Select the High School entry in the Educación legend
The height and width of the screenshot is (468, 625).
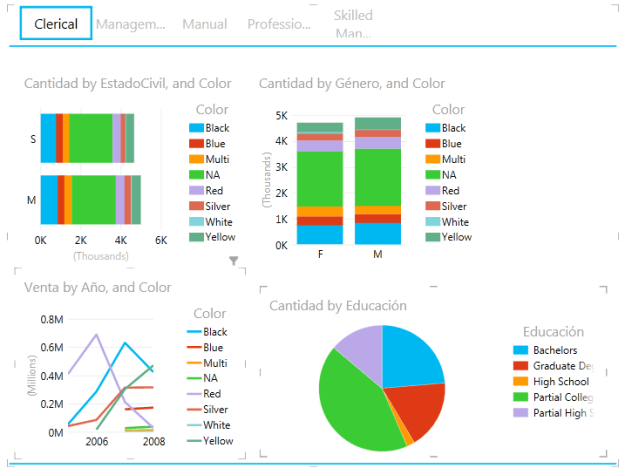[560, 382]
